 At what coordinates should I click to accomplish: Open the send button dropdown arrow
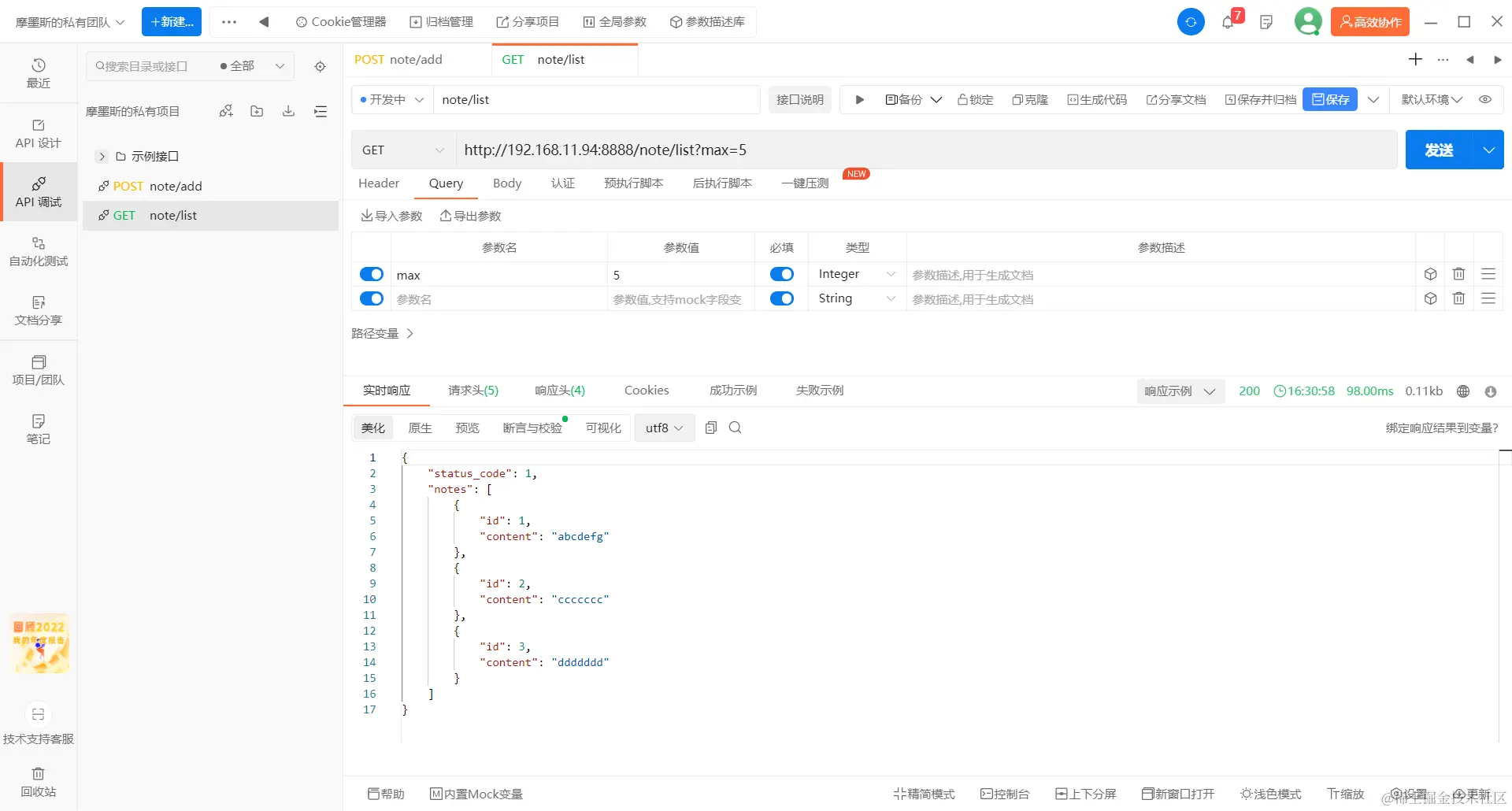pos(1488,150)
